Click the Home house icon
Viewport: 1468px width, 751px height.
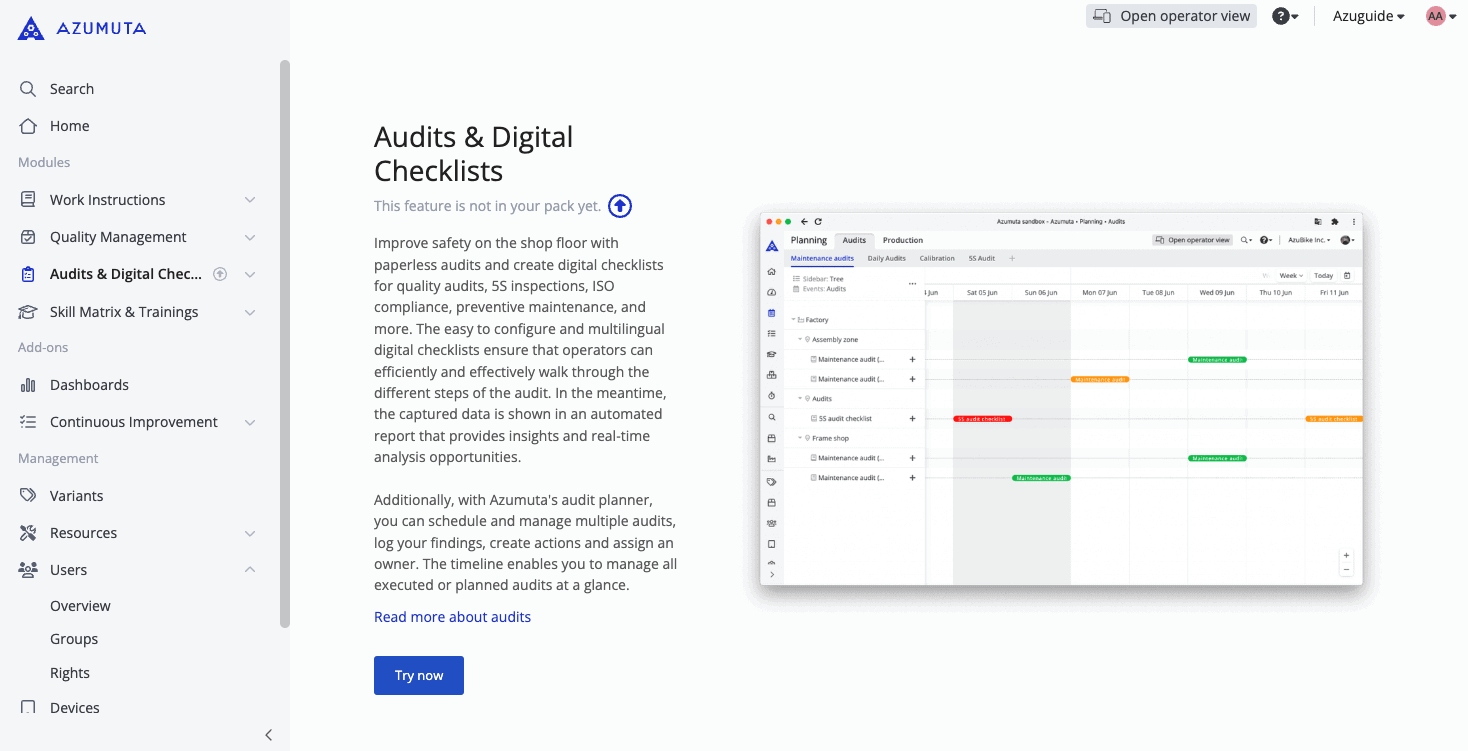(28, 126)
